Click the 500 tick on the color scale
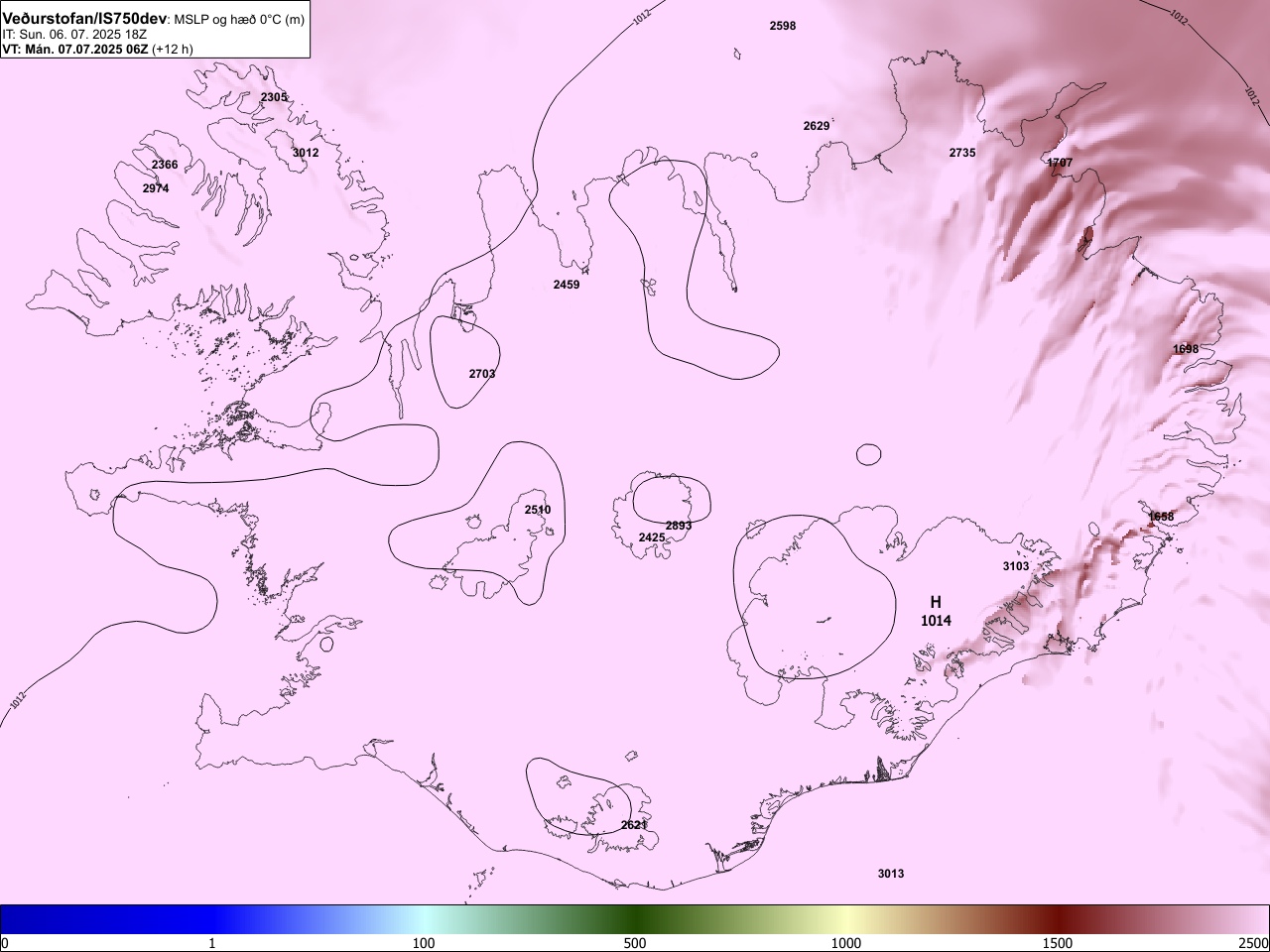 click(x=635, y=943)
